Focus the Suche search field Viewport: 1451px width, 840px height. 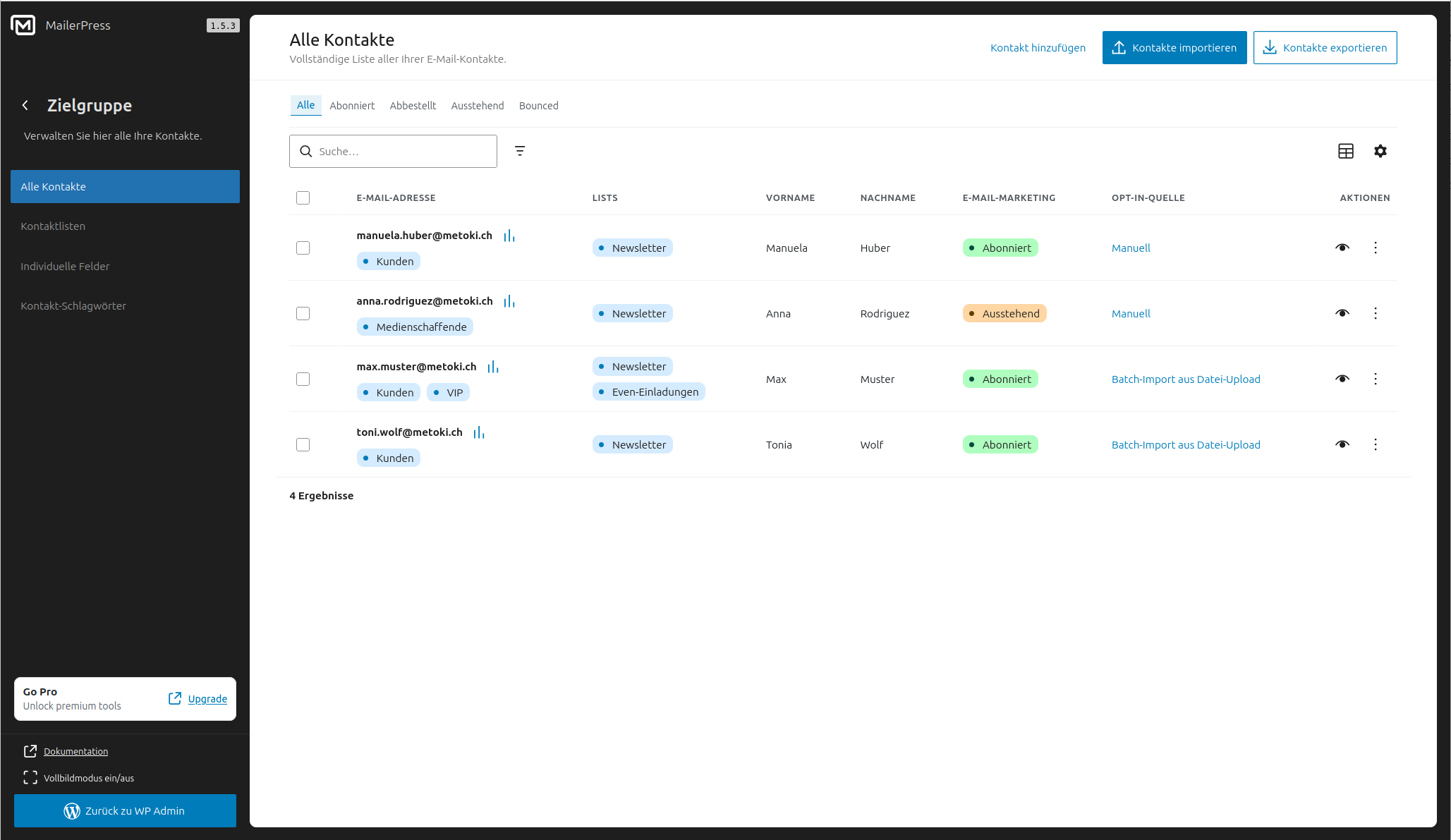click(402, 151)
